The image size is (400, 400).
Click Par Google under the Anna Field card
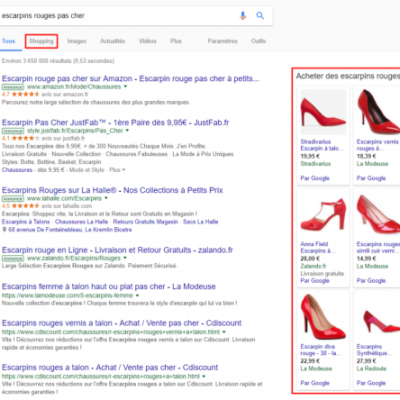pos(315,280)
